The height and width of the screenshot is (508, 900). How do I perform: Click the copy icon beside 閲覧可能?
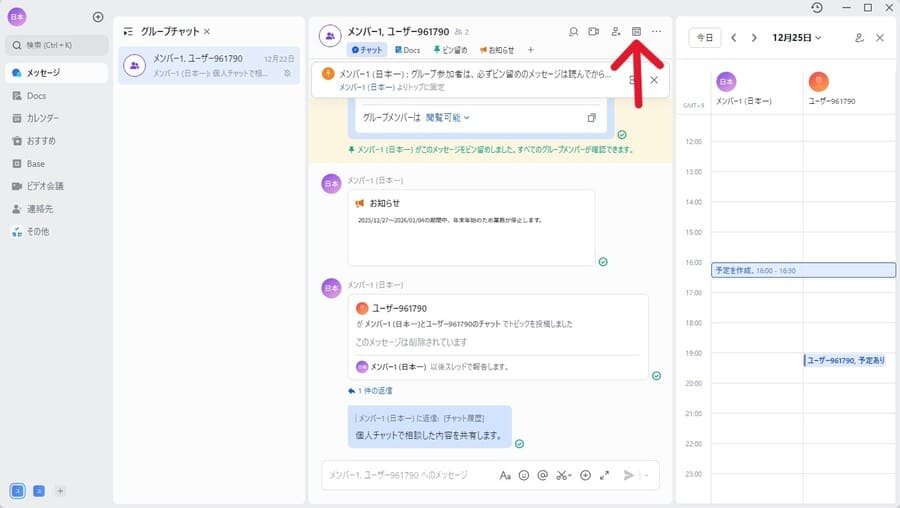pyautogui.click(x=591, y=118)
